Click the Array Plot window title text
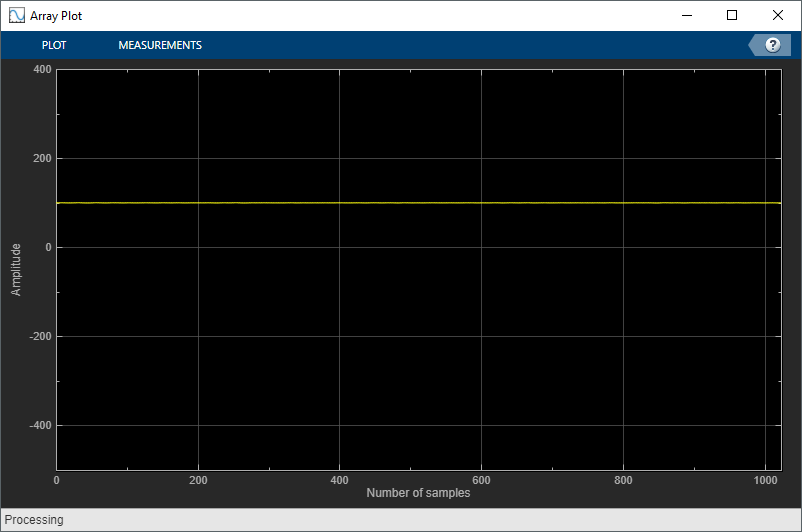This screenshot has height=532, width=802. 56,16
